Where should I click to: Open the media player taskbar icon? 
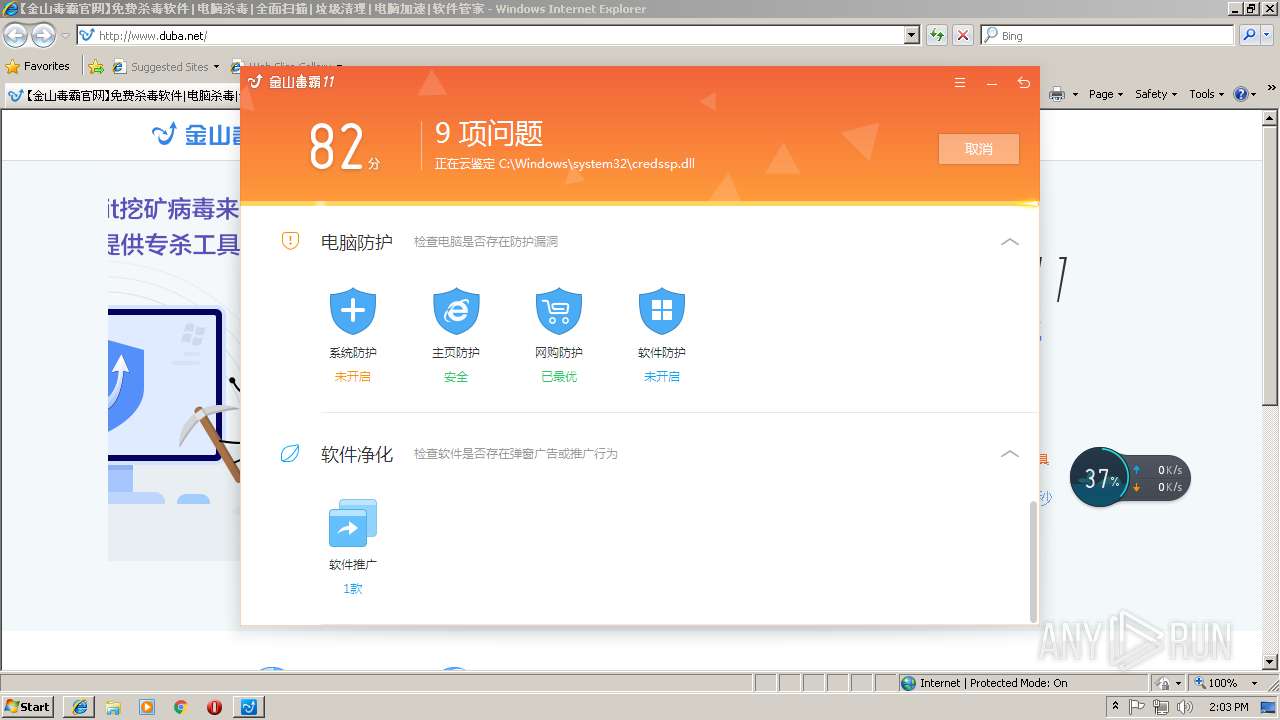(147, 707)
